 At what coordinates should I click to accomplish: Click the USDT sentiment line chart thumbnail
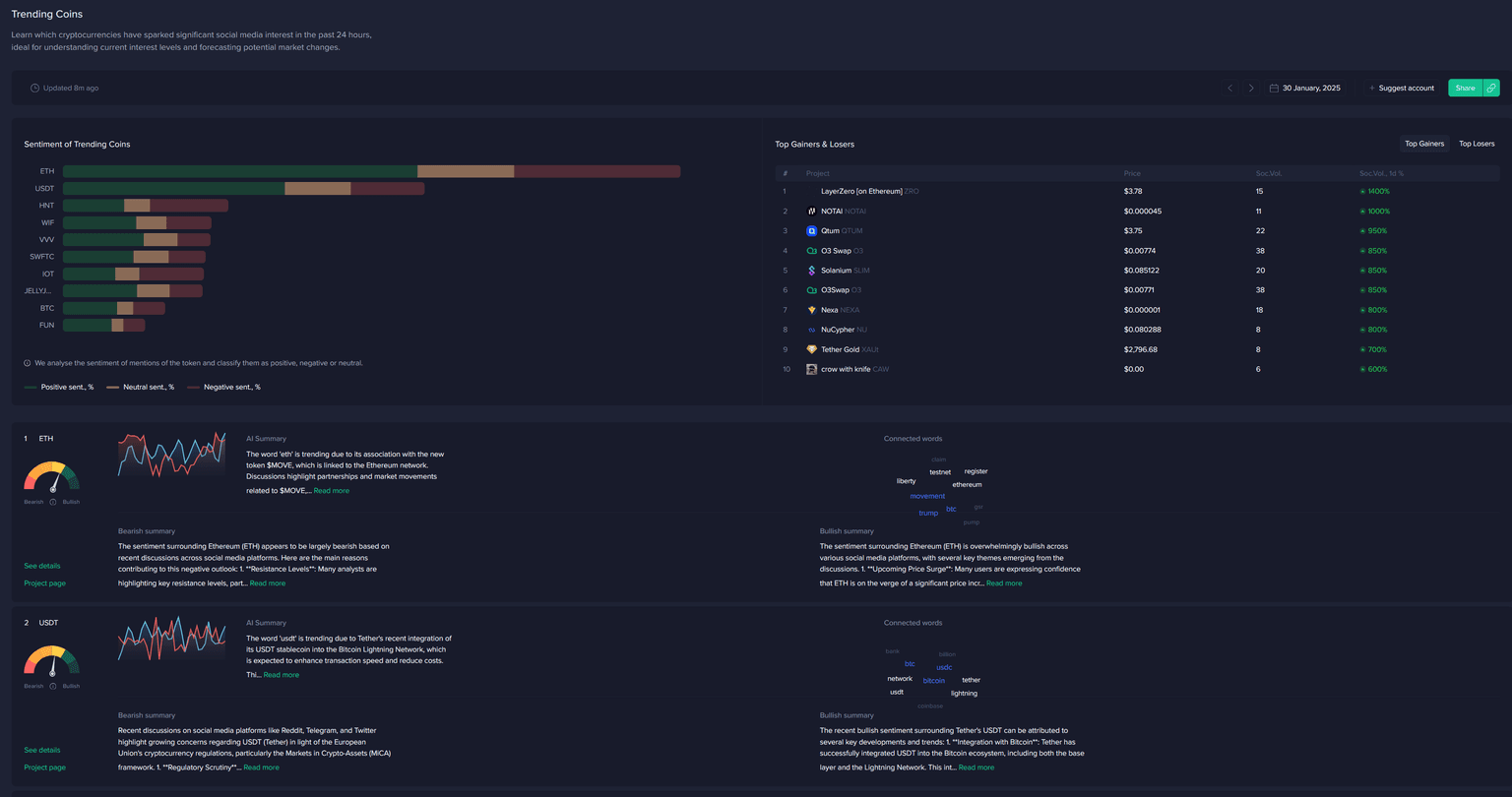171,640
